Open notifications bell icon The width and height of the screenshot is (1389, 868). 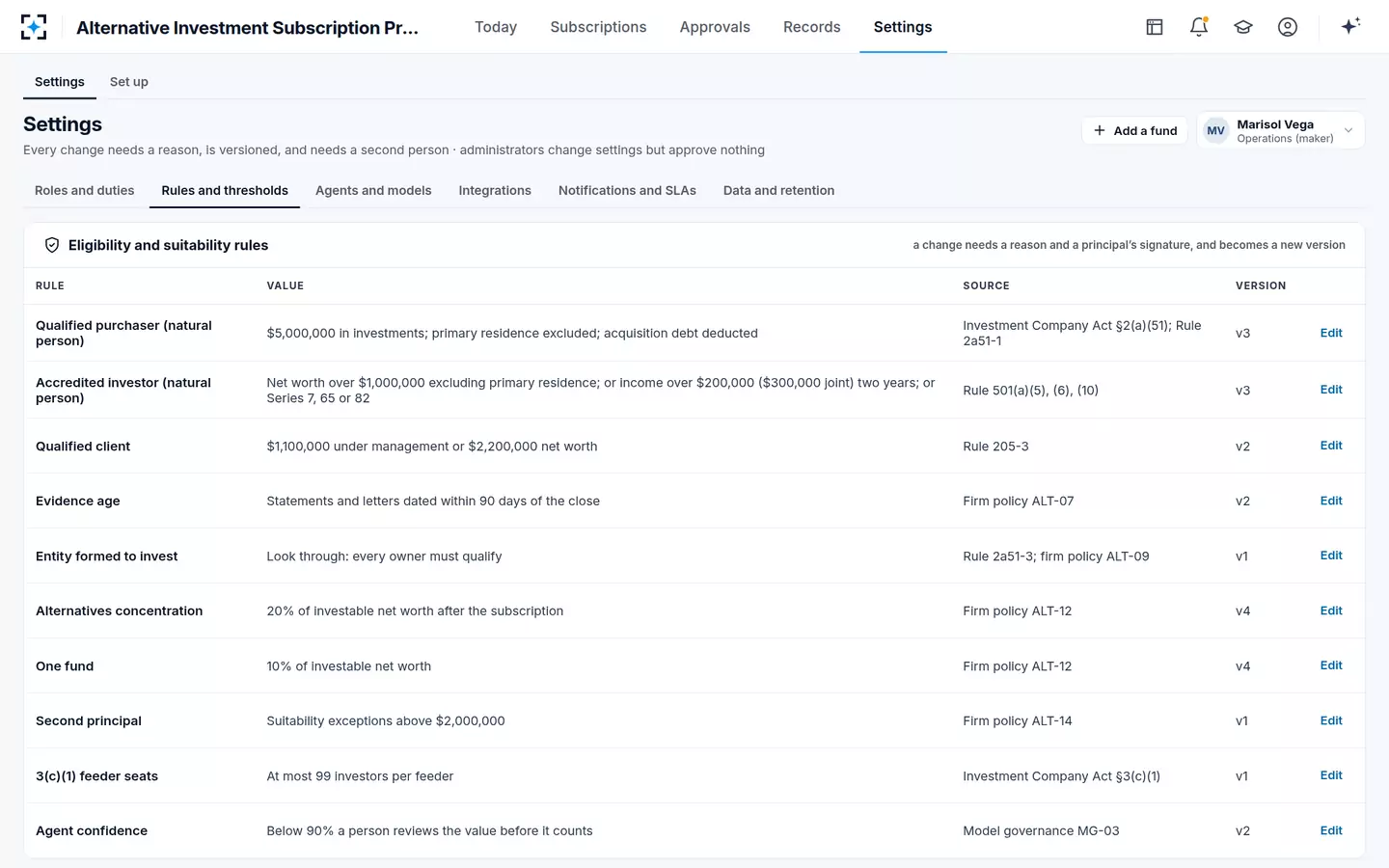coord(1199,27)
